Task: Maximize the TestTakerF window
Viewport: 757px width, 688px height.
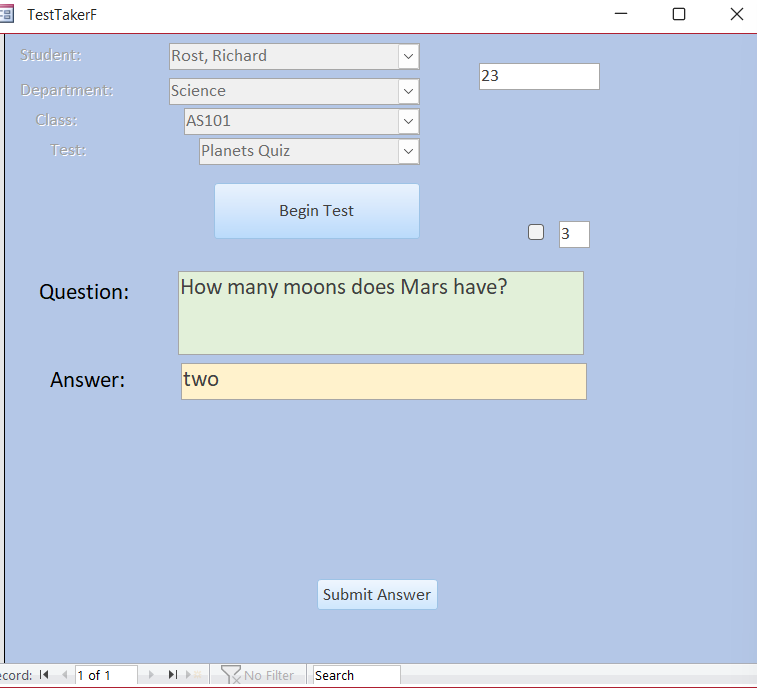Action: point(679,14)
